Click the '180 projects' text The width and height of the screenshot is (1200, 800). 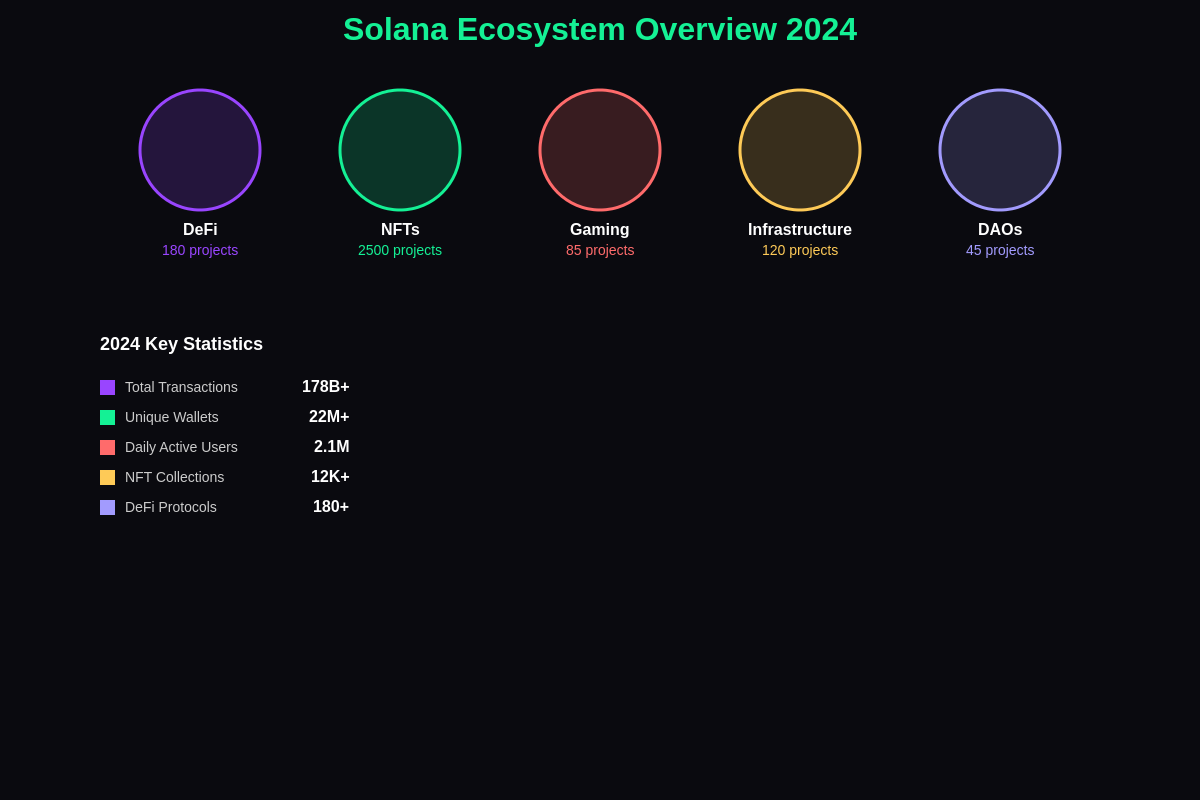tap(200, 250)
